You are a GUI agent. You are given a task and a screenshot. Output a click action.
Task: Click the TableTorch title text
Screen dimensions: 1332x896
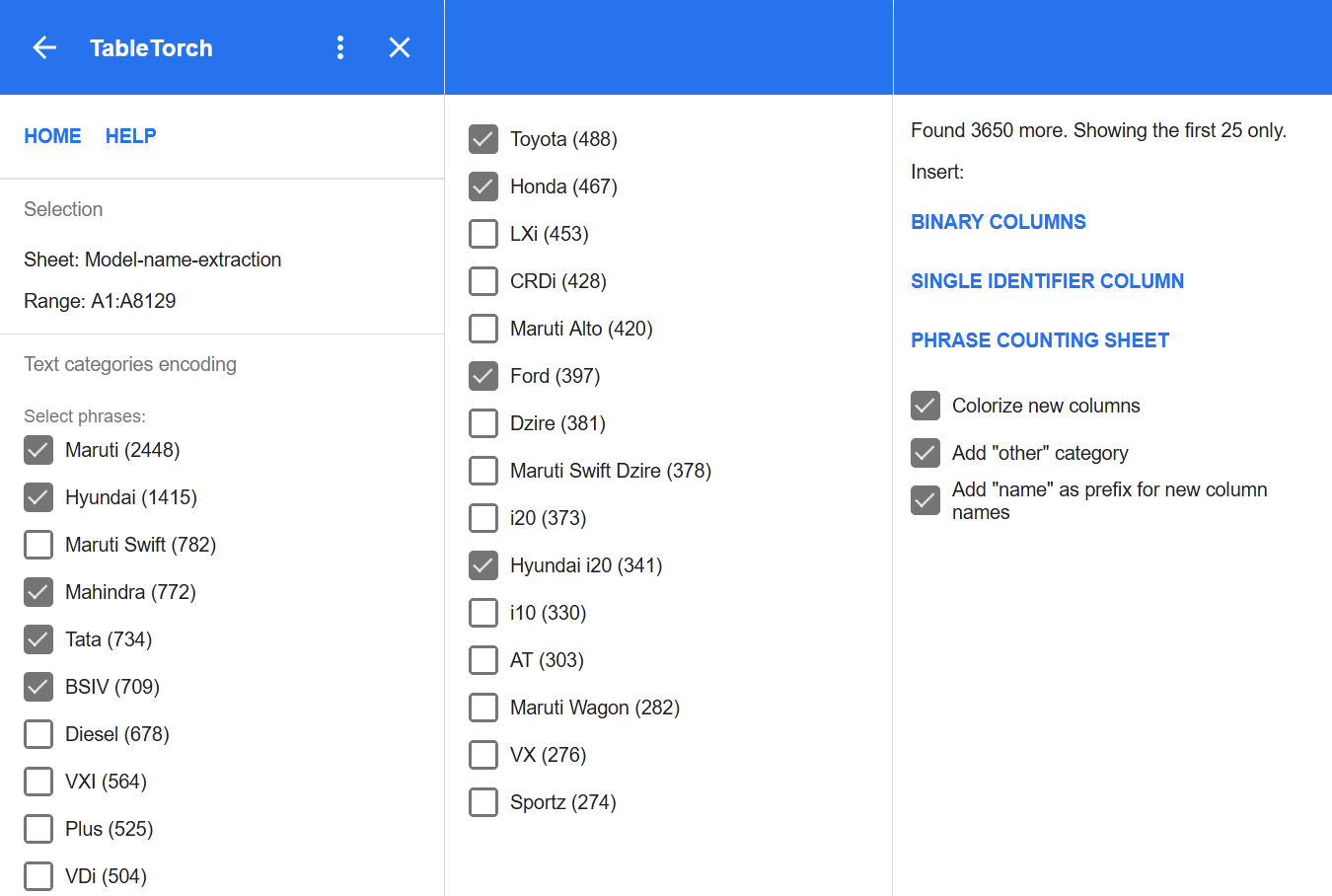[151, 48]
